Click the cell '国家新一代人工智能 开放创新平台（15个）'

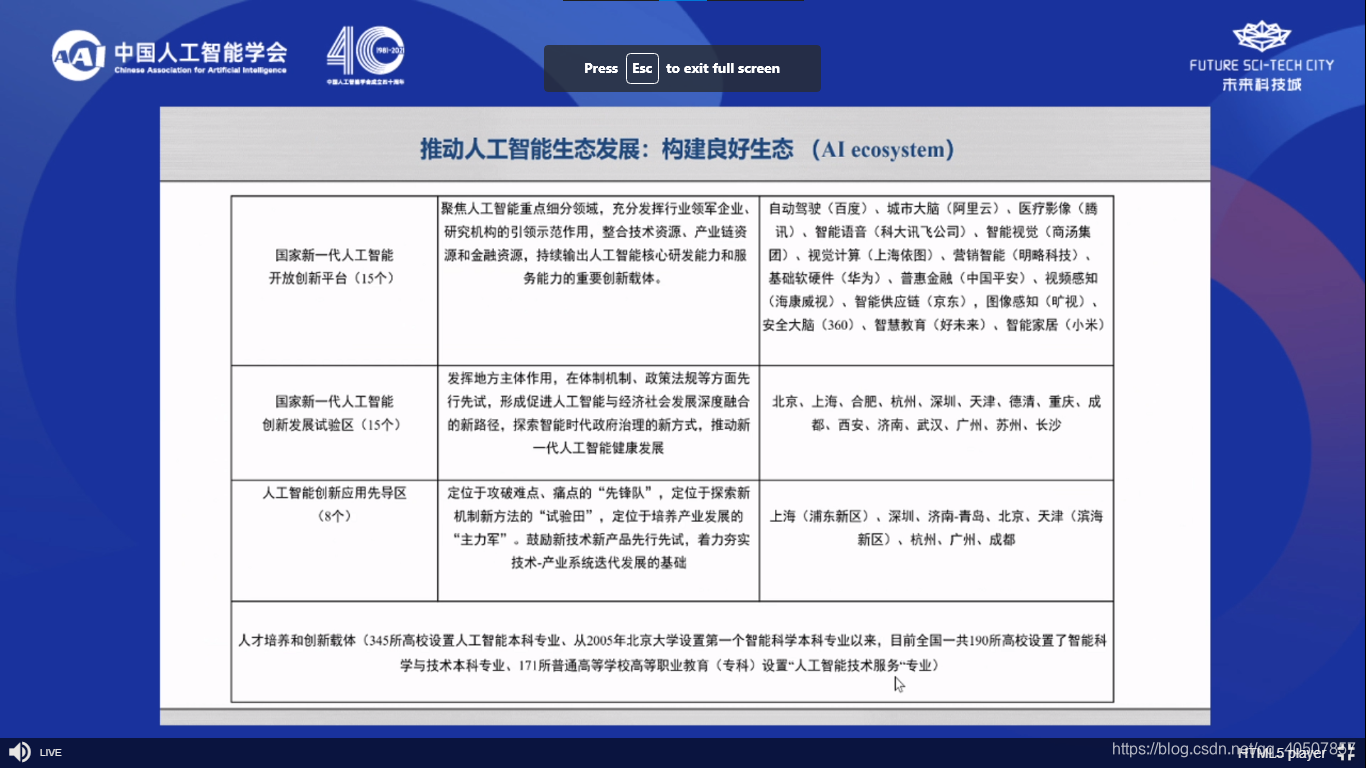point(333,281)
